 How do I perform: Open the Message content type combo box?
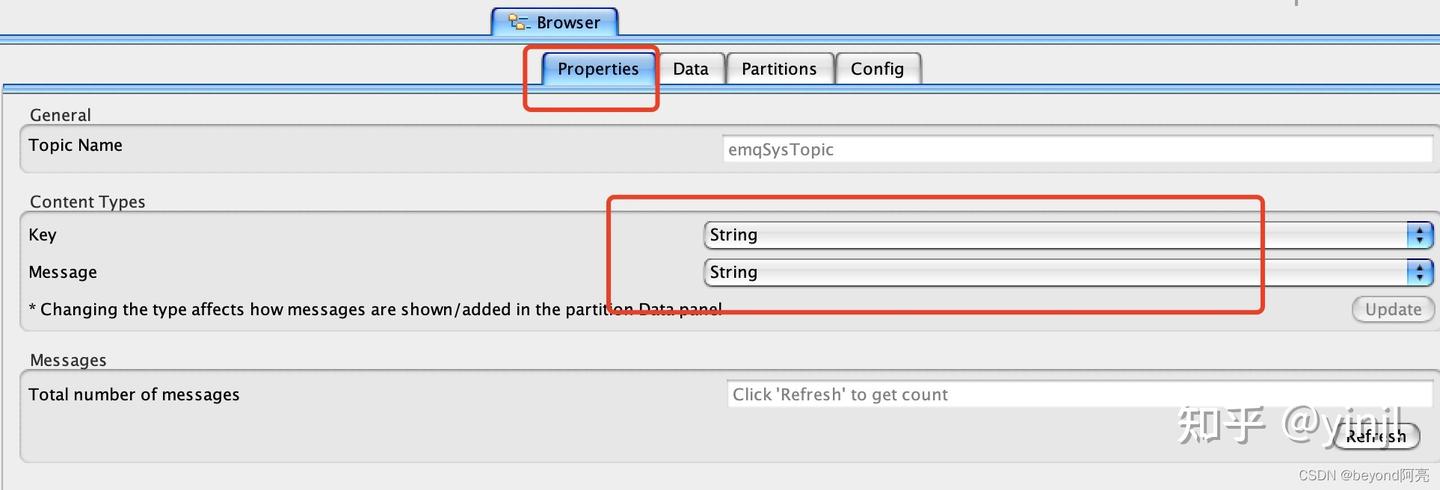(x=1055, y=272)
